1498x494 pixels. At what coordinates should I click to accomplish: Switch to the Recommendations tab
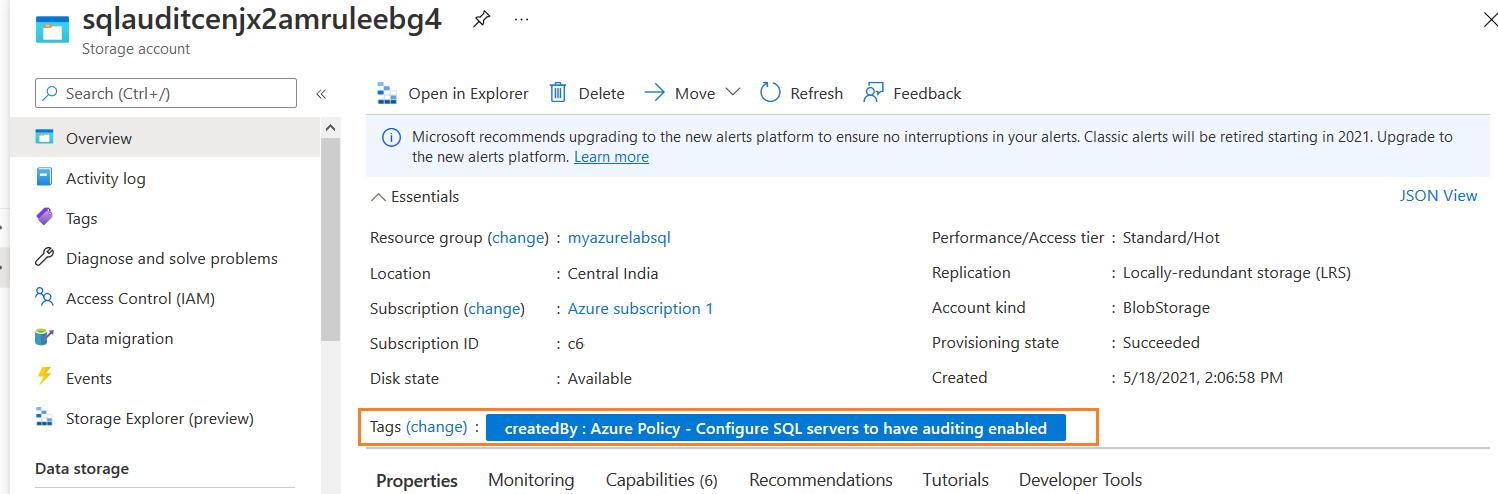(820, 480)
